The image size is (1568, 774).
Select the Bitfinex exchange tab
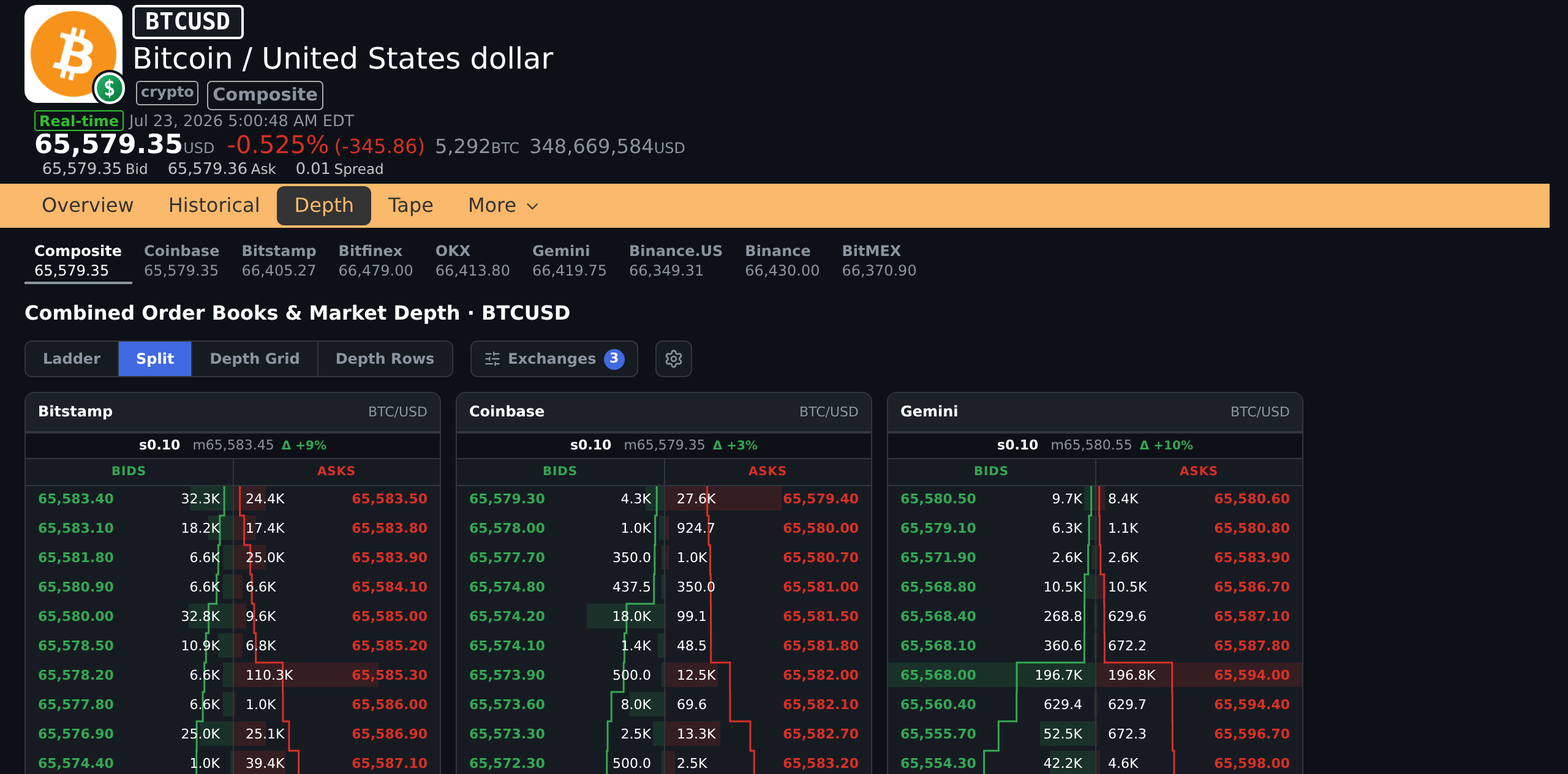pyautogui.click(x=375, y=261)
